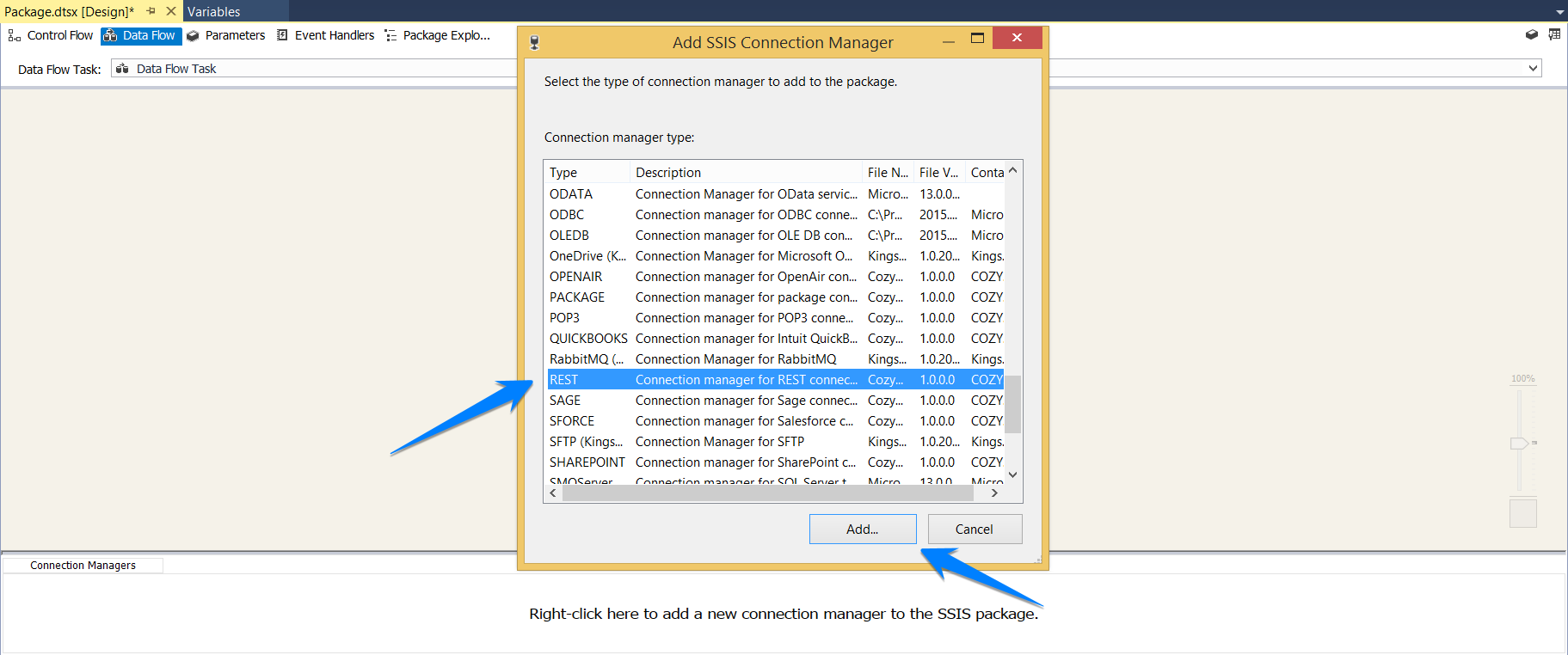Click the Package Explorer tab icon
This screenshot has width=1568, height=655.
point(390,35)
